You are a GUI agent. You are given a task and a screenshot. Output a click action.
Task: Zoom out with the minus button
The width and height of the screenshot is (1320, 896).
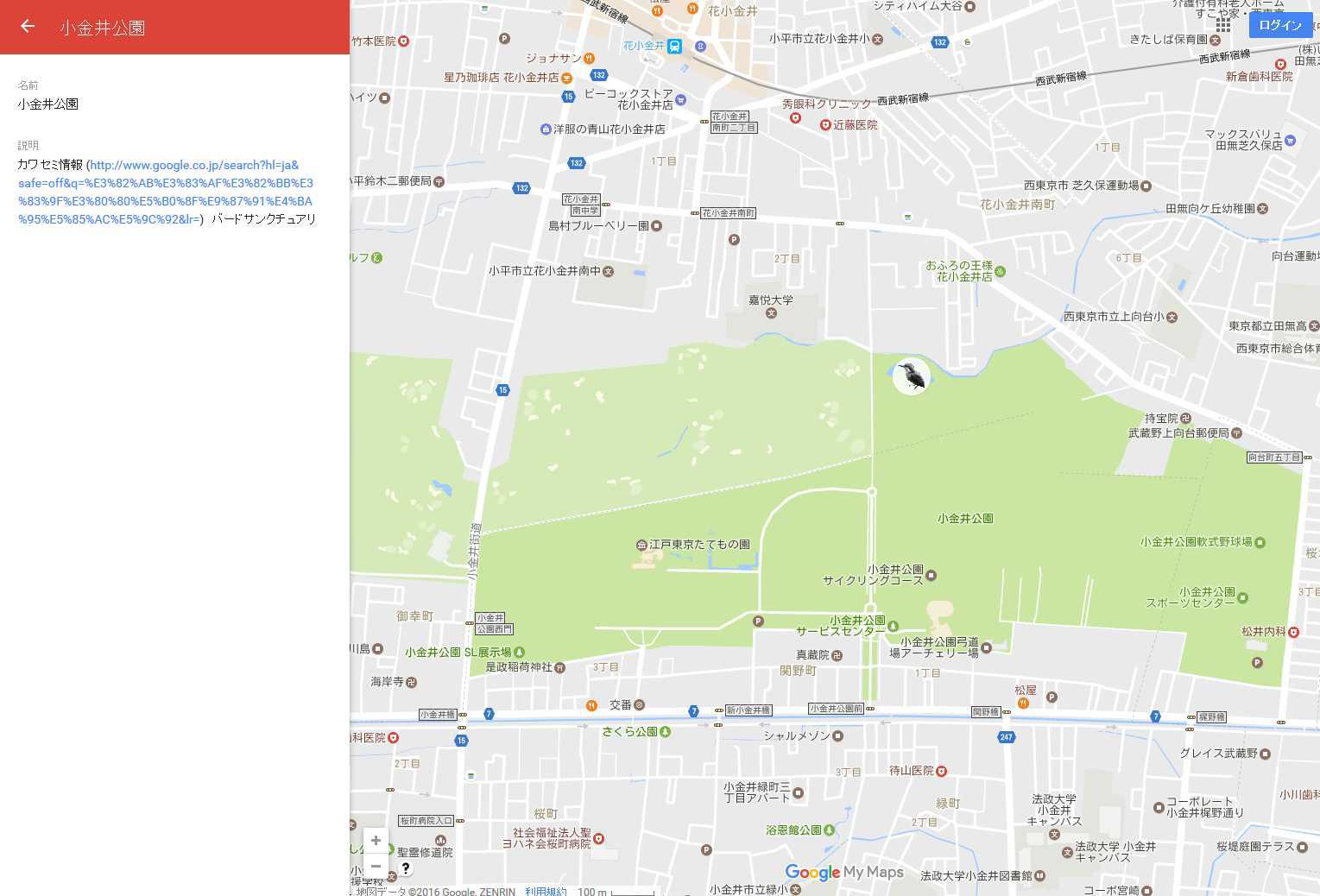(376, 866)
